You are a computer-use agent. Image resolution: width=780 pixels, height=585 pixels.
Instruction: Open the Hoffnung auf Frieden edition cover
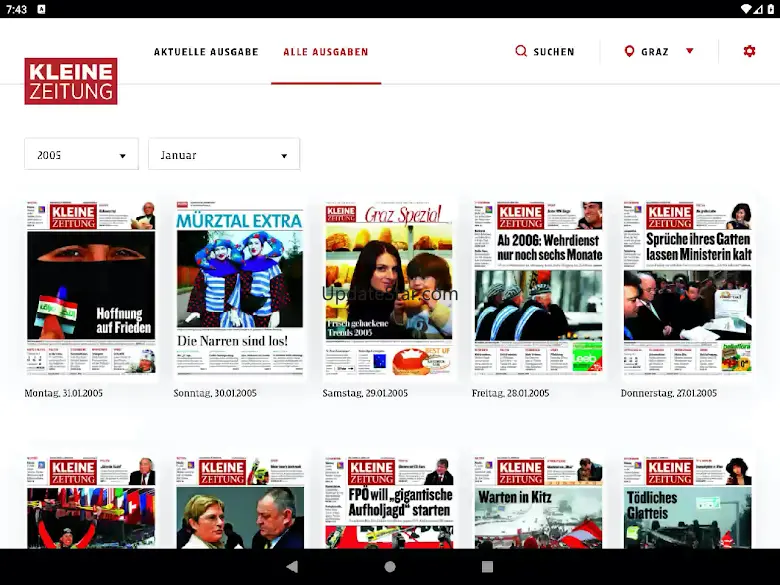91,288
